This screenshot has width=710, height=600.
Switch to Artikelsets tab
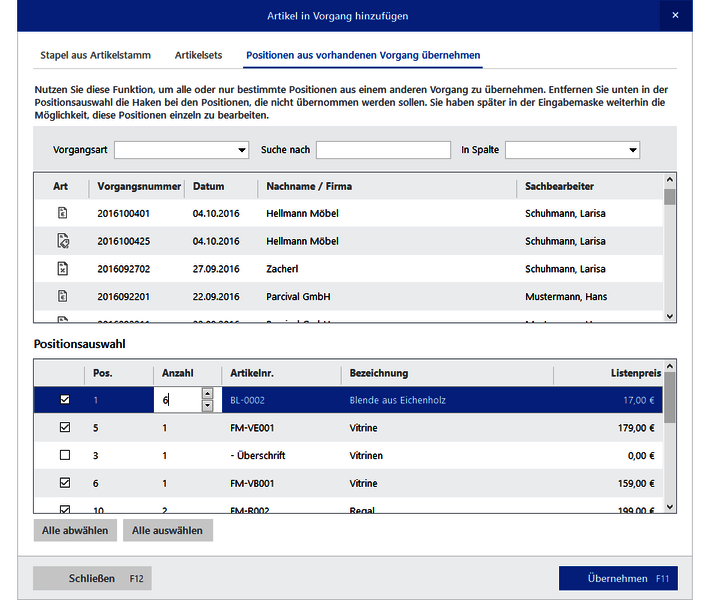(x=198, y=55)
